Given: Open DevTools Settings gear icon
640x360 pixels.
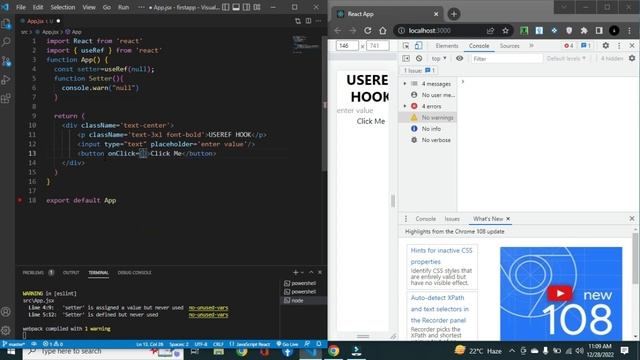Looking at the screenshot, I should pyautogui.click(x=606, y=46).
